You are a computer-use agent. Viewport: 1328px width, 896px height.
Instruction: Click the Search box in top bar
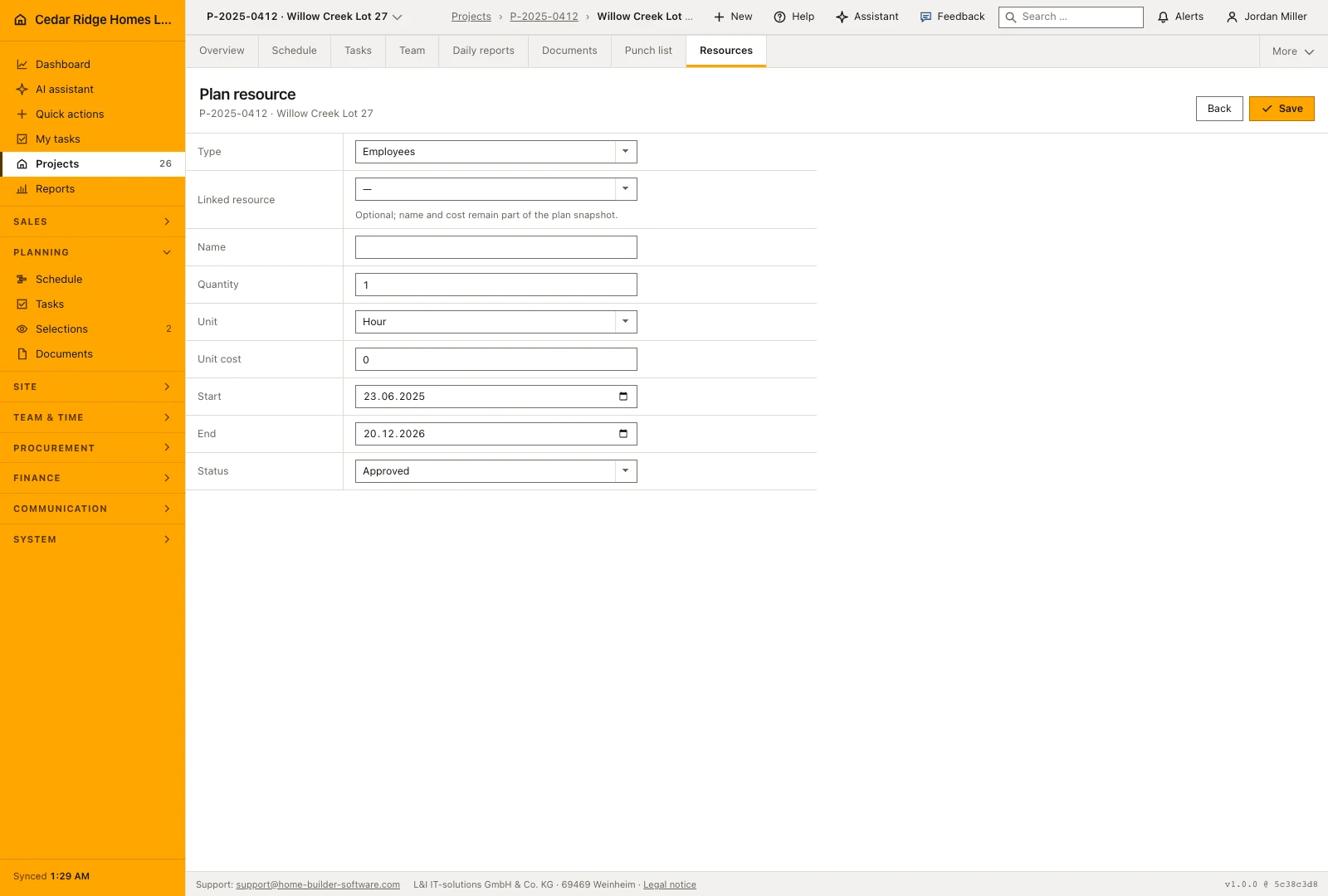click(1071, 17)
